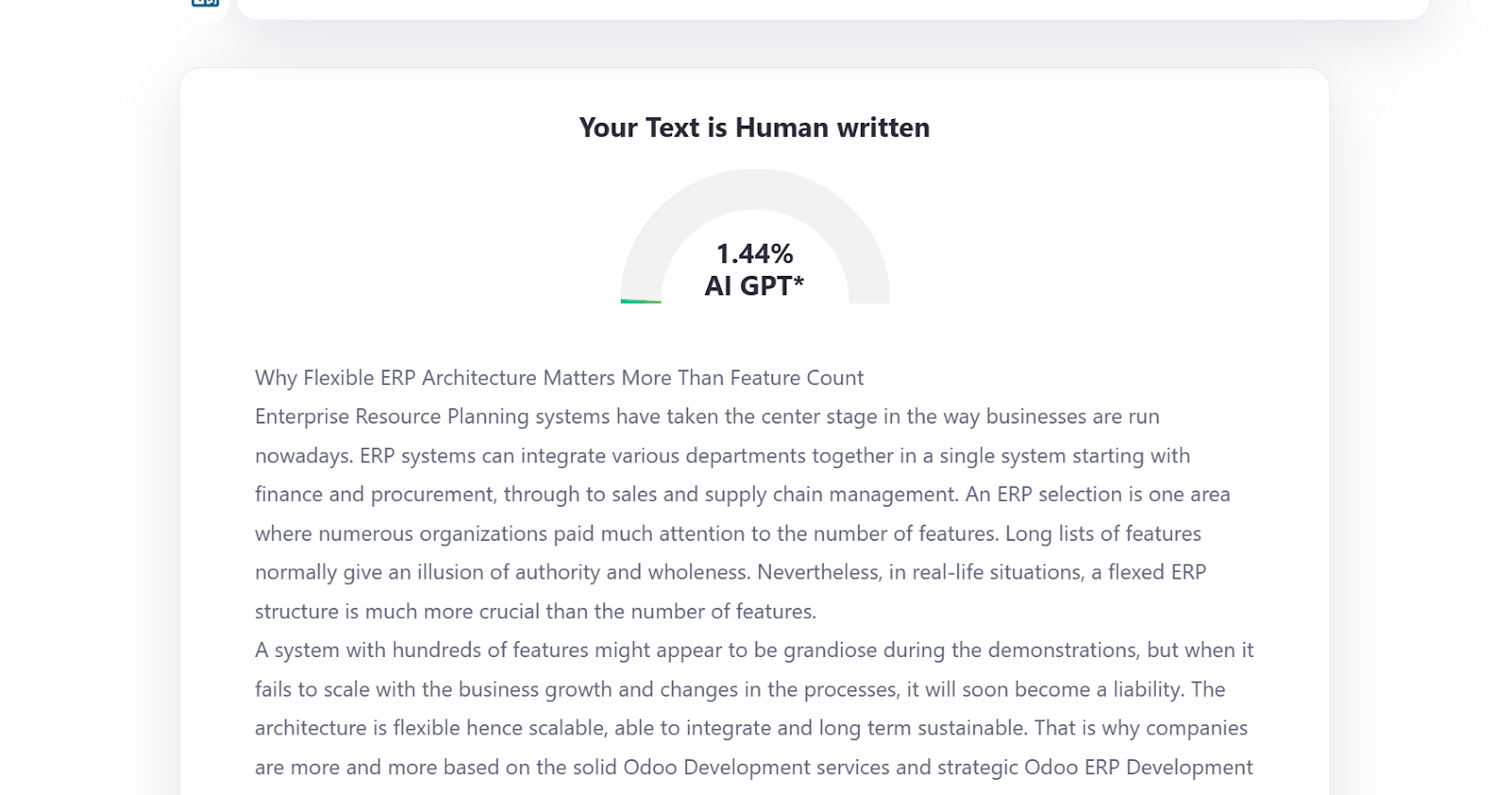Viewport: 1512px width, 795px height.
Task: Click inside the text input field
Action: click(x=832, y=9)
